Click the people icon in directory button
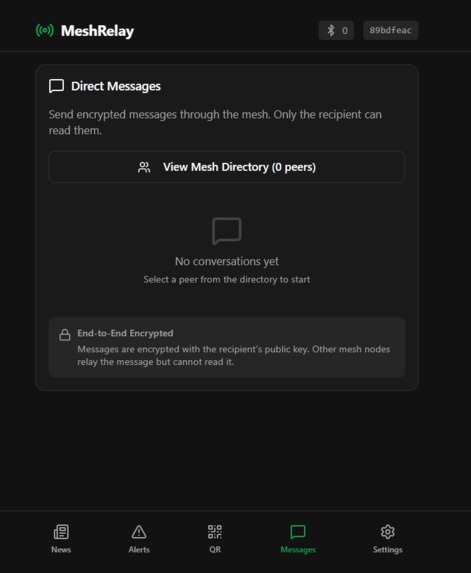Image resolution: width=471 pixels, height=573 pixels. pos(144,167)
